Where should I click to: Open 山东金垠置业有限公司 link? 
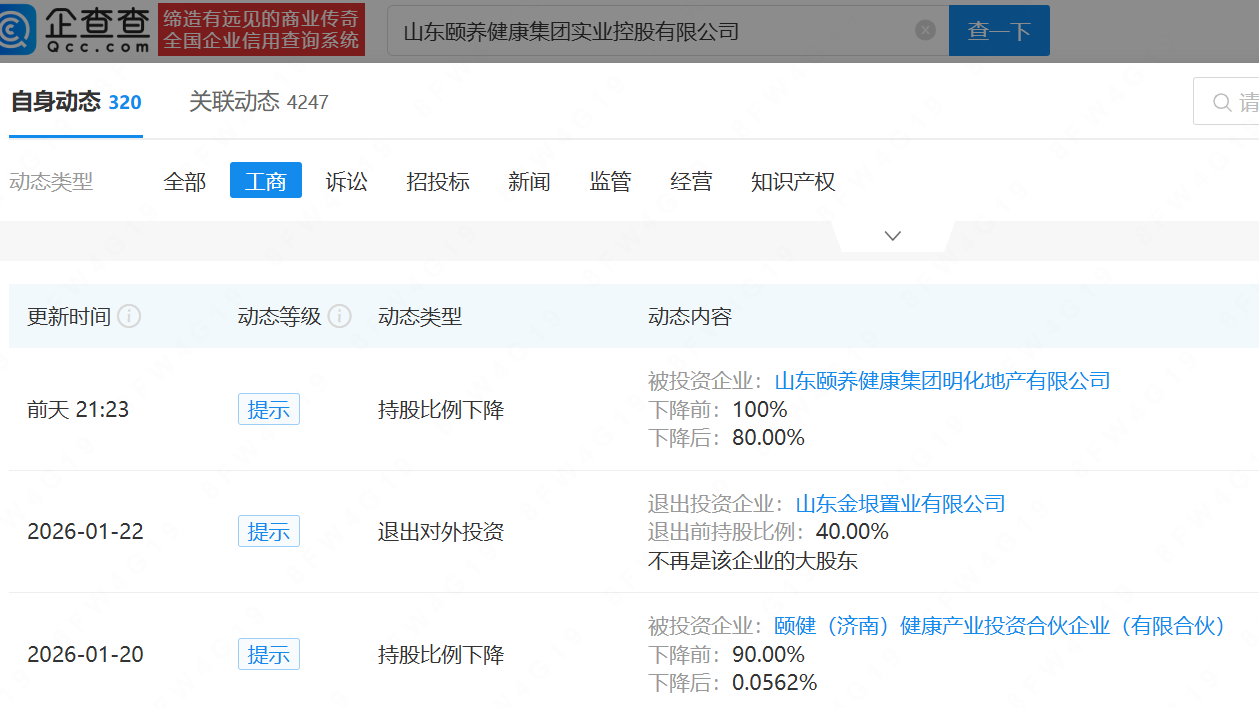coord(900,503)
